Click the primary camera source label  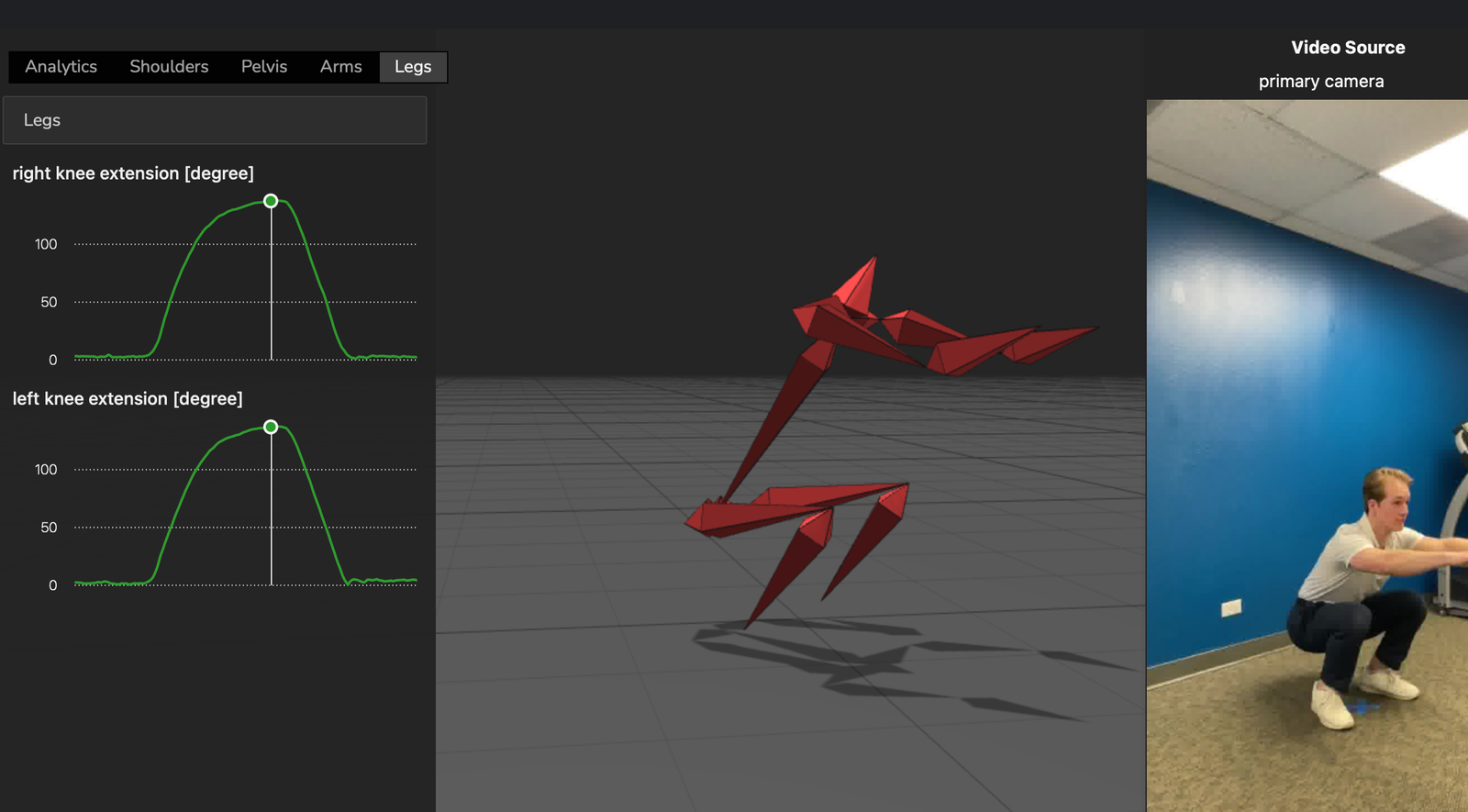point(1320,82)
